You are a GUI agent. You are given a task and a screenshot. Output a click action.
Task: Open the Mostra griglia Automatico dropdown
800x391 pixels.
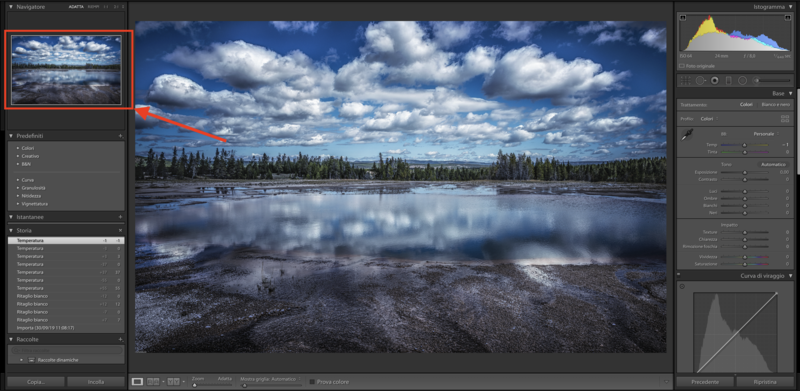[270, 379]
